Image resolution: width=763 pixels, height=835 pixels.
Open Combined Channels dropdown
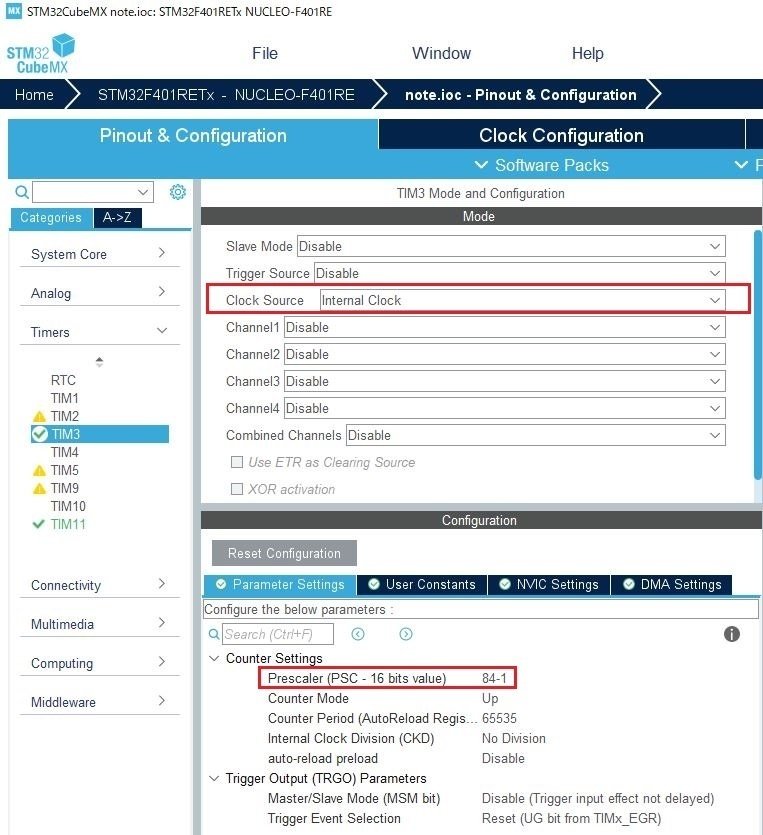click(x=536, y=435)
